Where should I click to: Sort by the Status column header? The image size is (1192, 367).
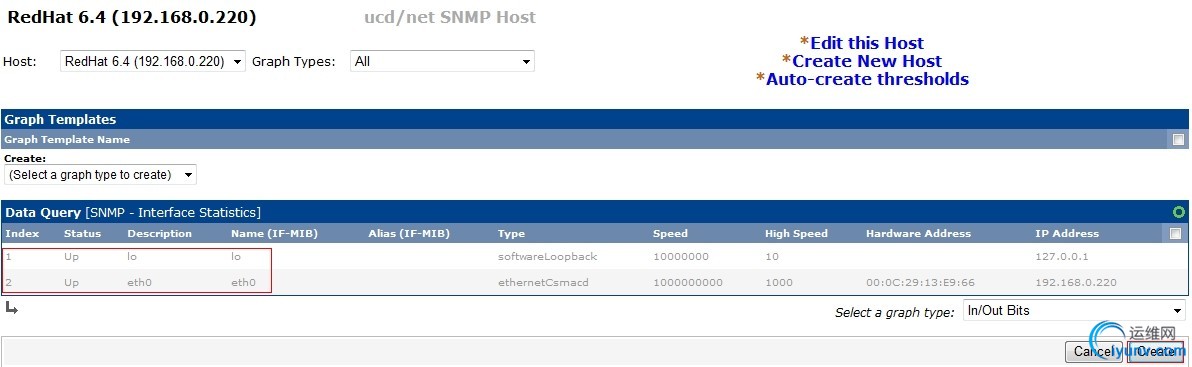[82, 233]
